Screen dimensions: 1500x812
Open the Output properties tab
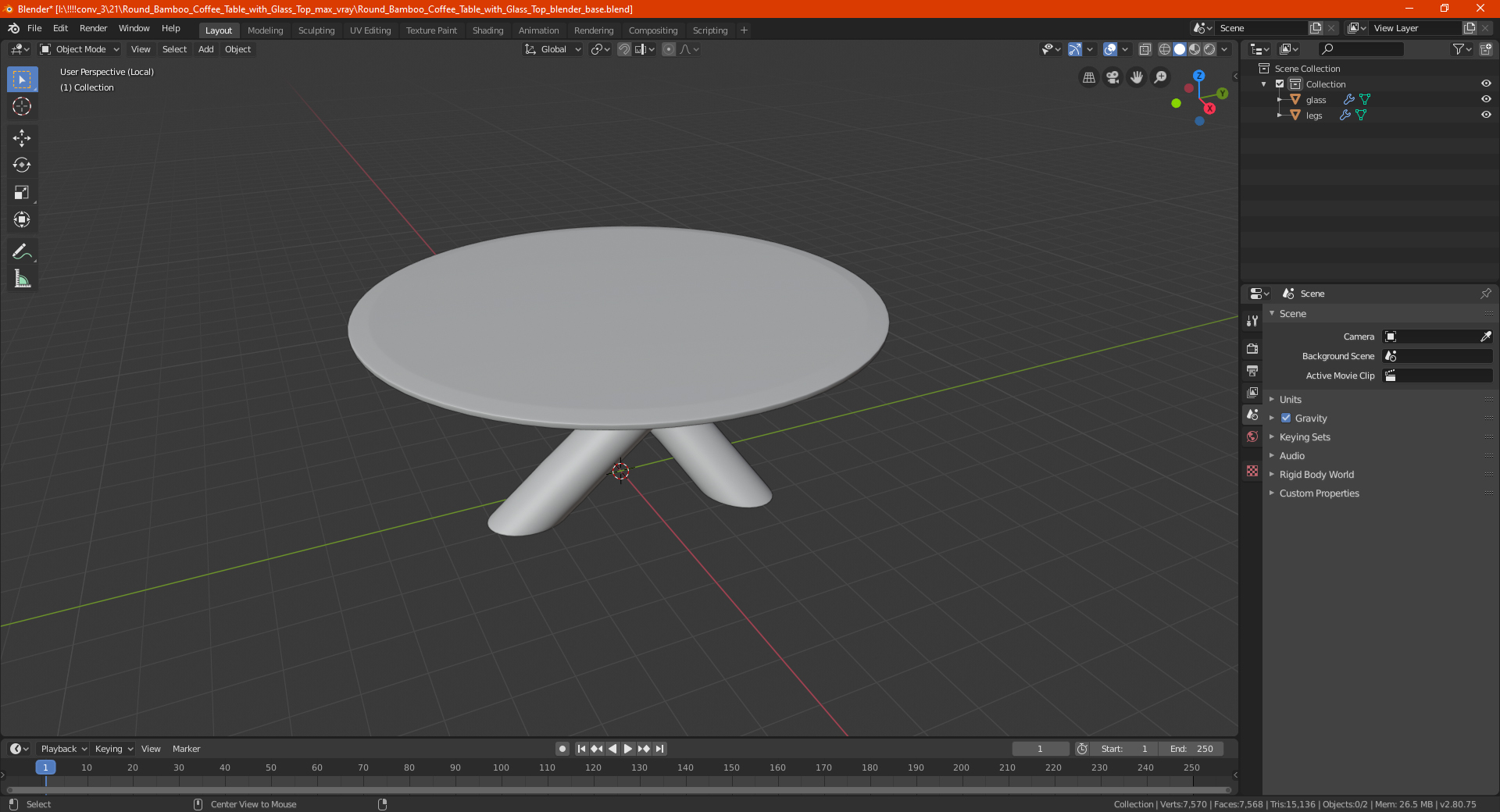[x=1252, y=370]
